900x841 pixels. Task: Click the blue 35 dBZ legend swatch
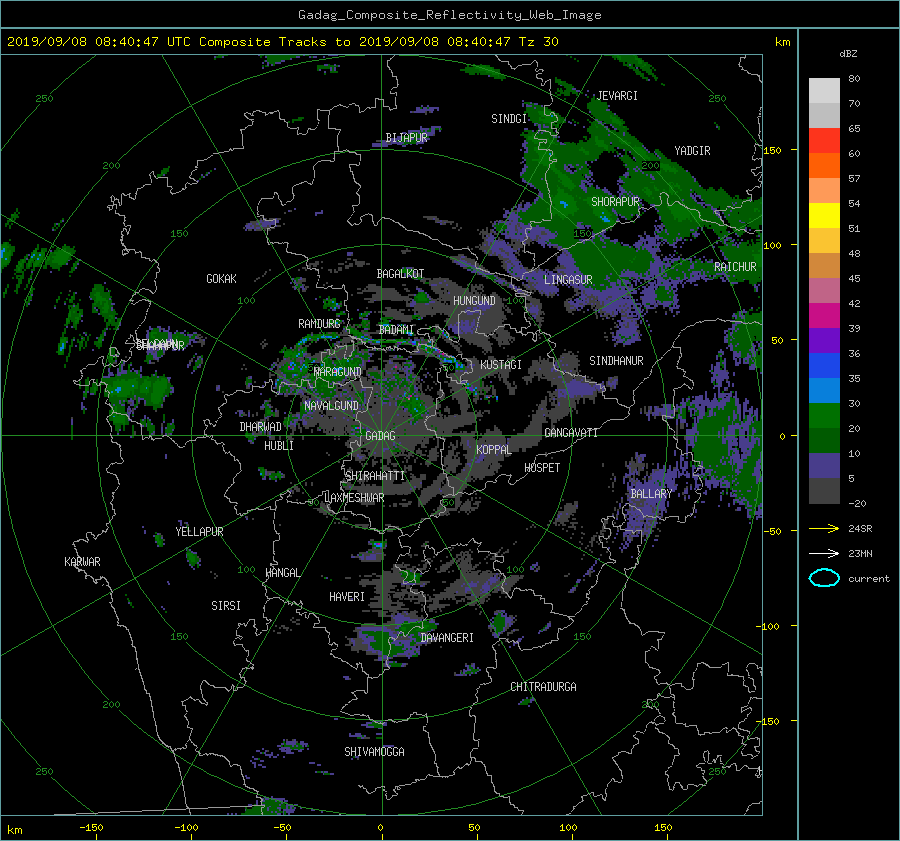(824, 365)
